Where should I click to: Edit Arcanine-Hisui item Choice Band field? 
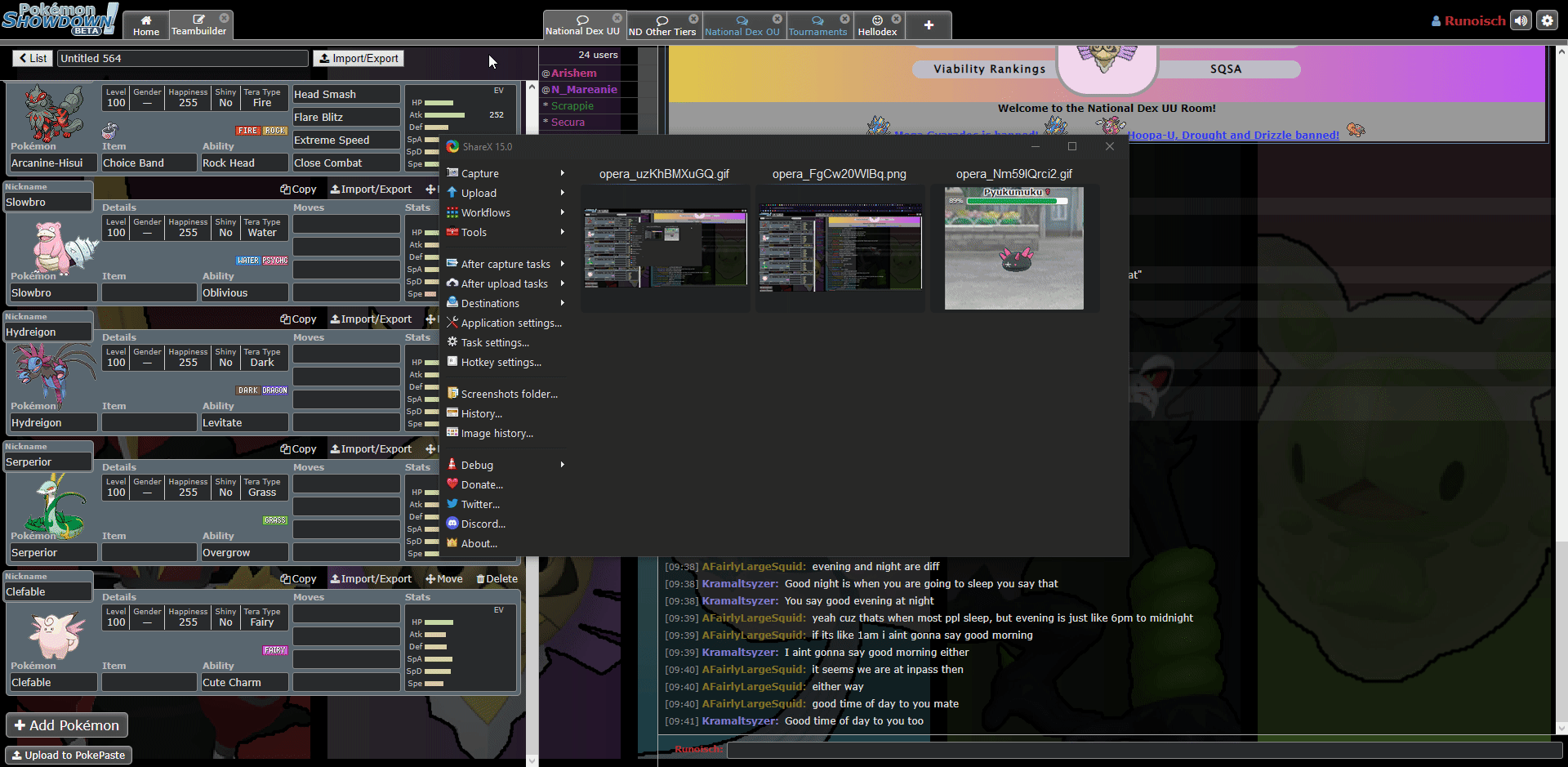coord(149,163)
